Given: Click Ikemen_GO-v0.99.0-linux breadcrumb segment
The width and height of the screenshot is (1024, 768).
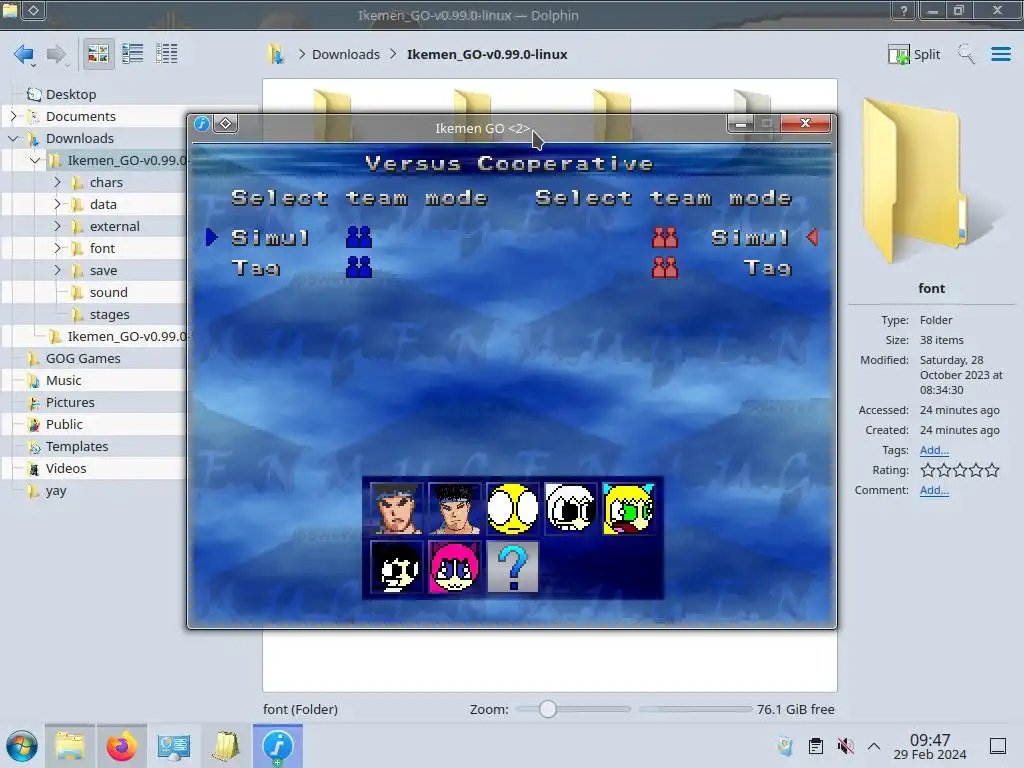Looking at the screenshot, I should [x=487, y=54].
